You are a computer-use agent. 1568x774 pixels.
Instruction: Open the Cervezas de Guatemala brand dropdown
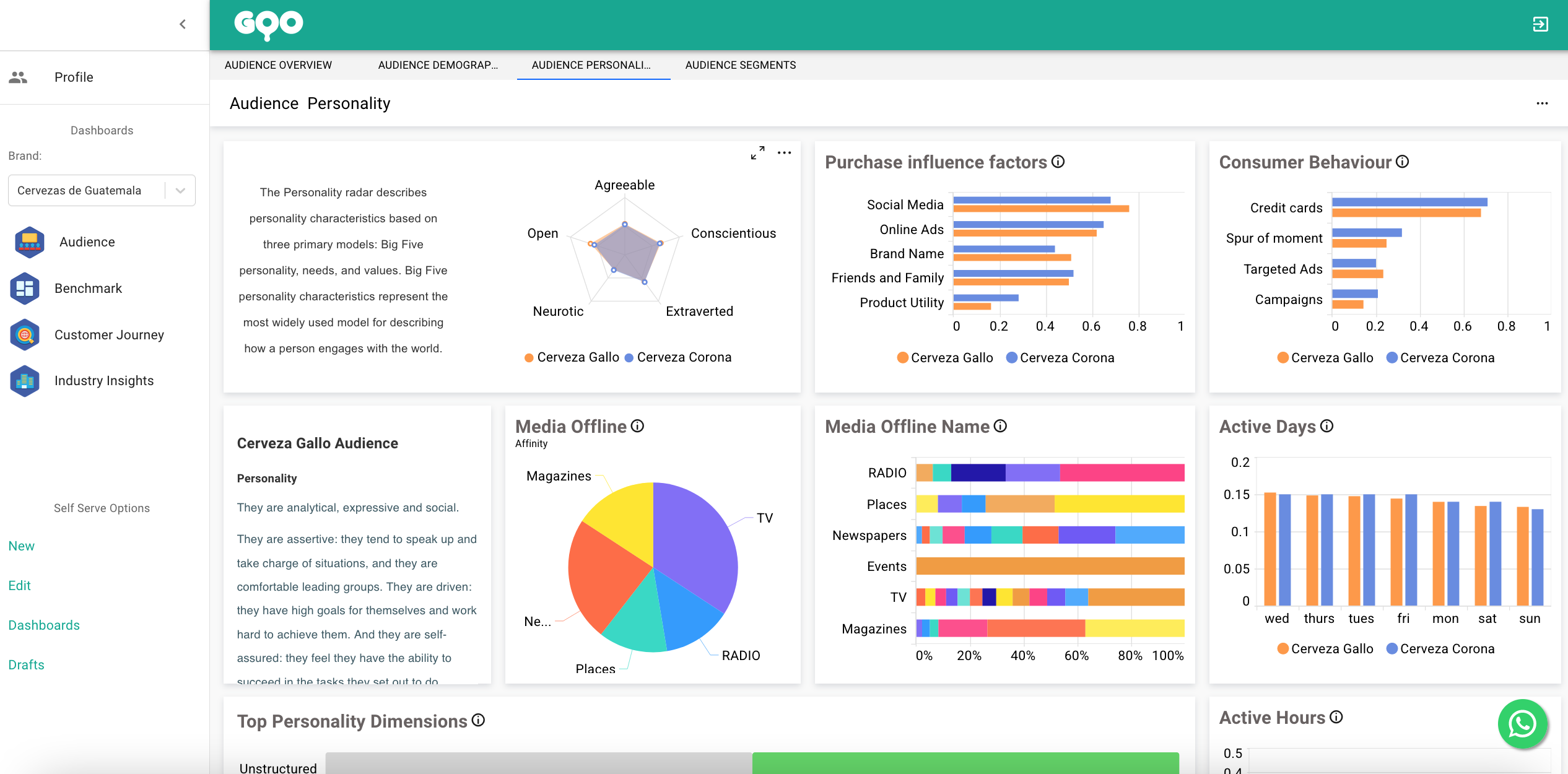click(x=102, y=191)
